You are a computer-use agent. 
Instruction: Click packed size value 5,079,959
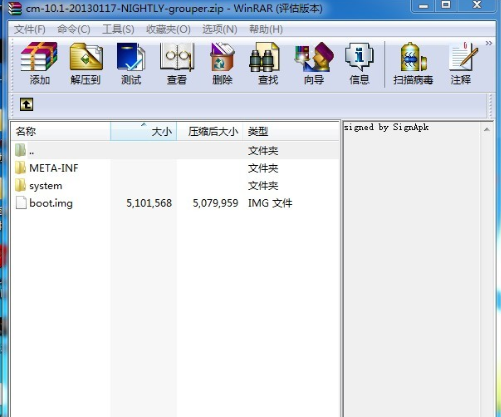click(x=215, y=203)
